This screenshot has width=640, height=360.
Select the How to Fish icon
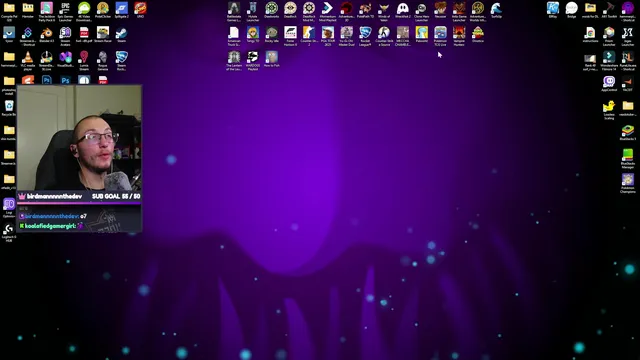pos(271,57)
